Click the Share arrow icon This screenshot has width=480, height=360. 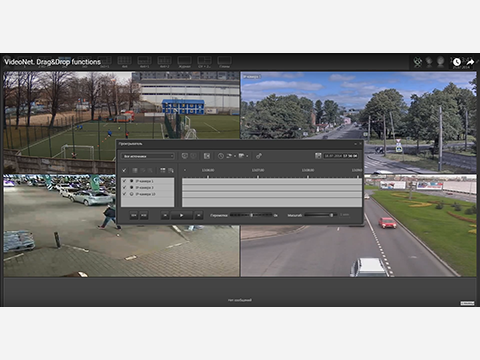470,62
